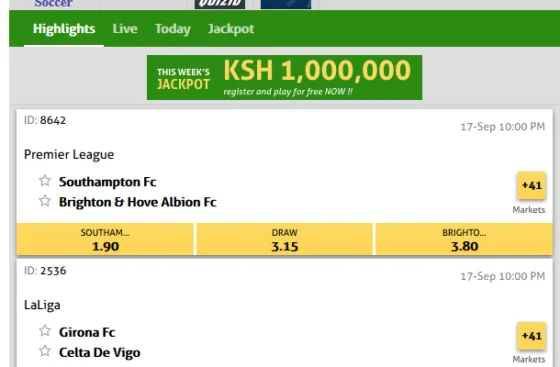This screenshot has width=560, height=367.
Task: Choose Brighton win at 3.80 odds
Action: (x=464, y=239)
